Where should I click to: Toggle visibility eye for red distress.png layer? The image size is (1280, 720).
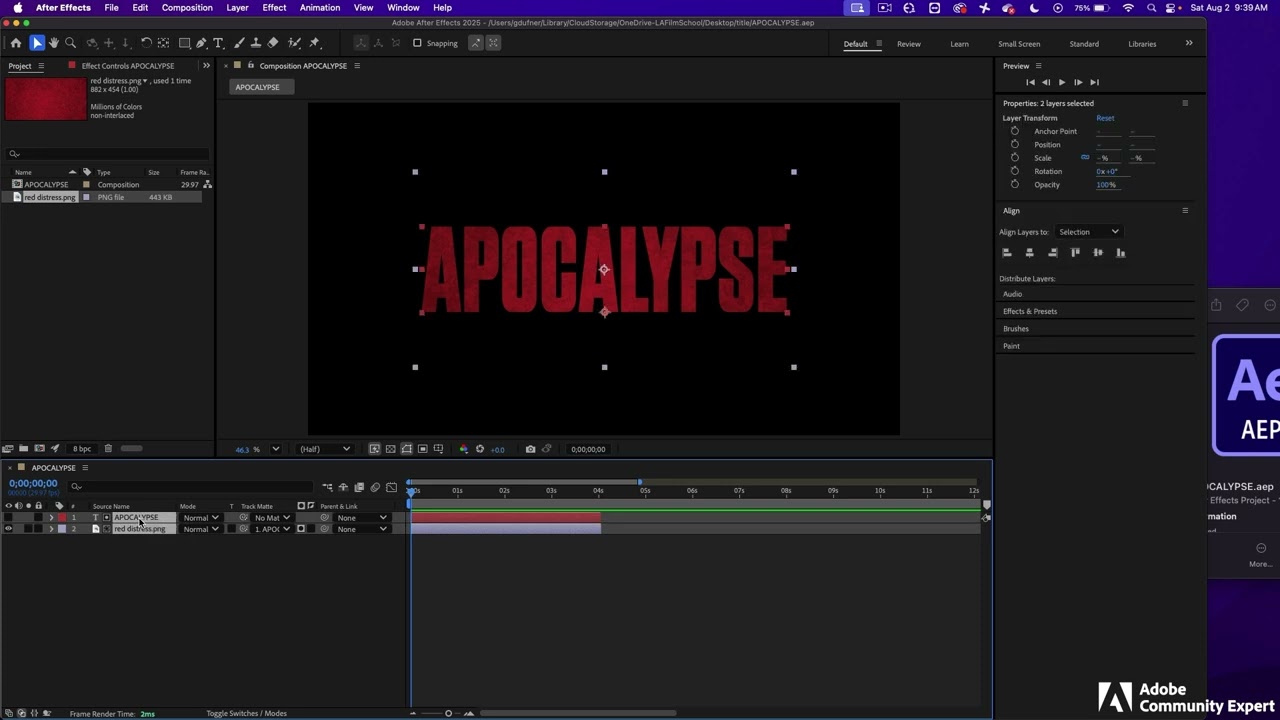[x=8, y=529]
